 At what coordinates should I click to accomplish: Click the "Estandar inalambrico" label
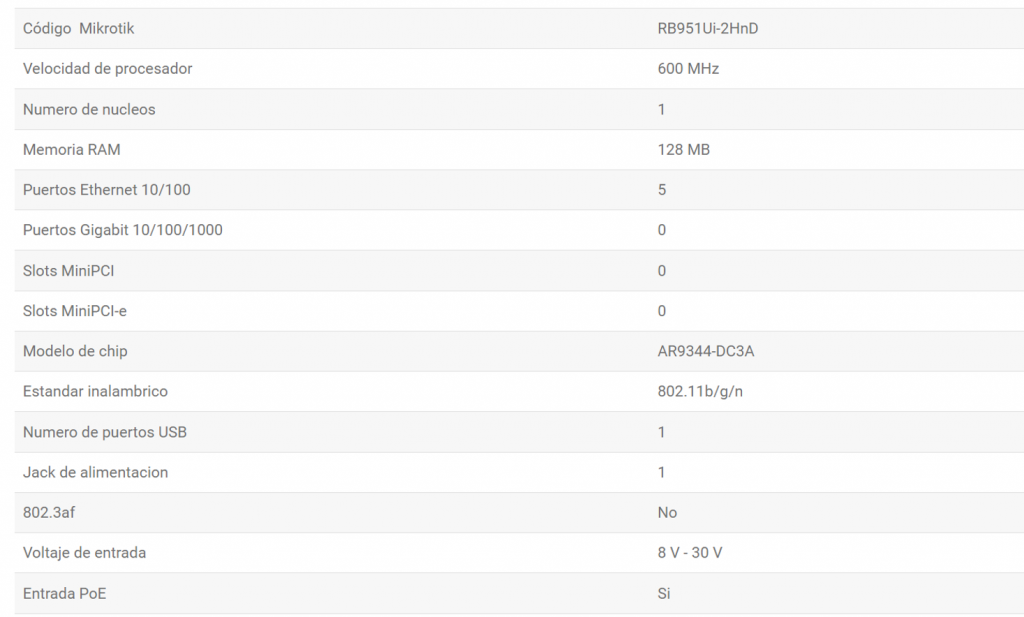[x=95, y=391]
